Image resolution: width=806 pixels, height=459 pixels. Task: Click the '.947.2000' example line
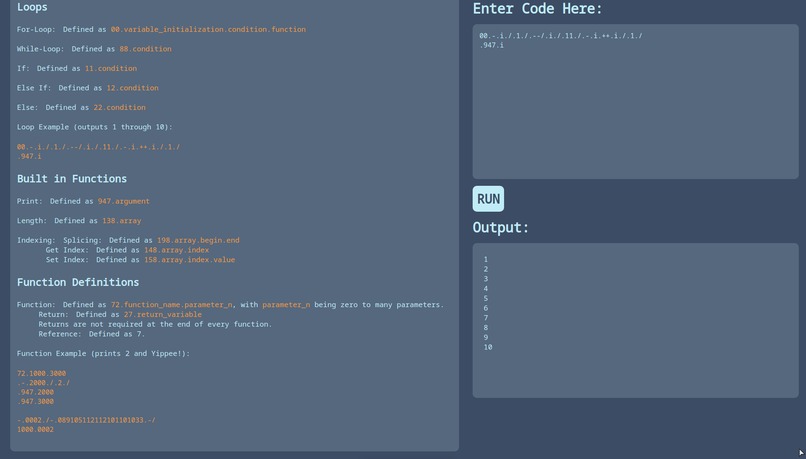35,392
